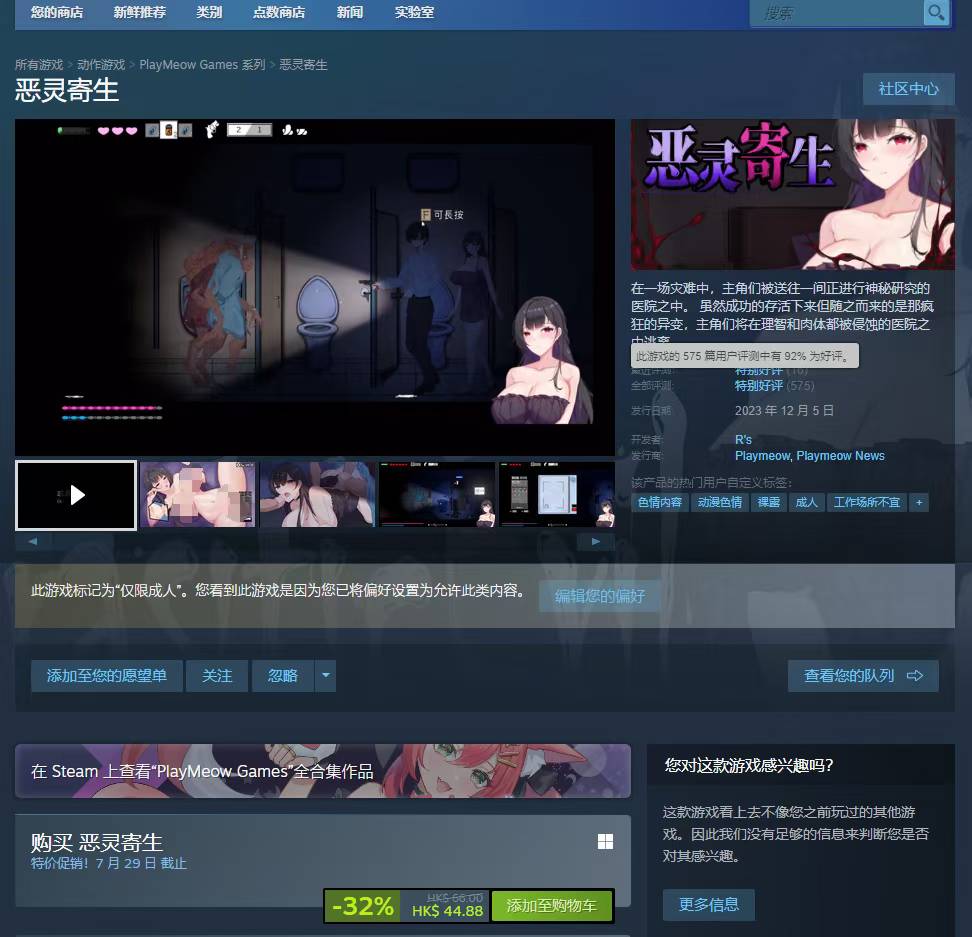Click the thumbnail strip scrollbar track
The width and height of the screenshot is (972, 937).
[x=314, y=541]
